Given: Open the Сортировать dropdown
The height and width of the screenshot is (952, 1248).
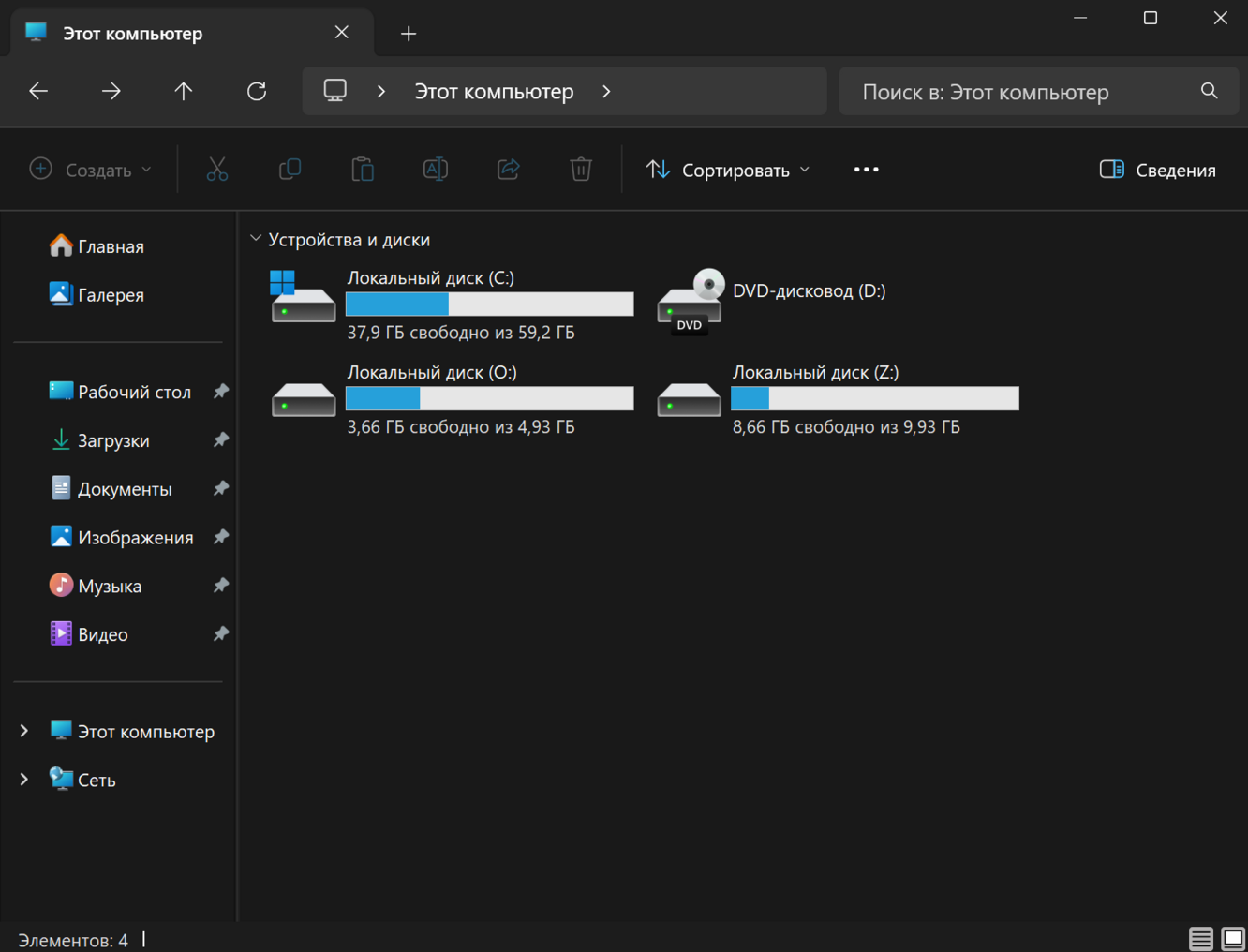Looking at the screenshot, I should tap(728, 170).
